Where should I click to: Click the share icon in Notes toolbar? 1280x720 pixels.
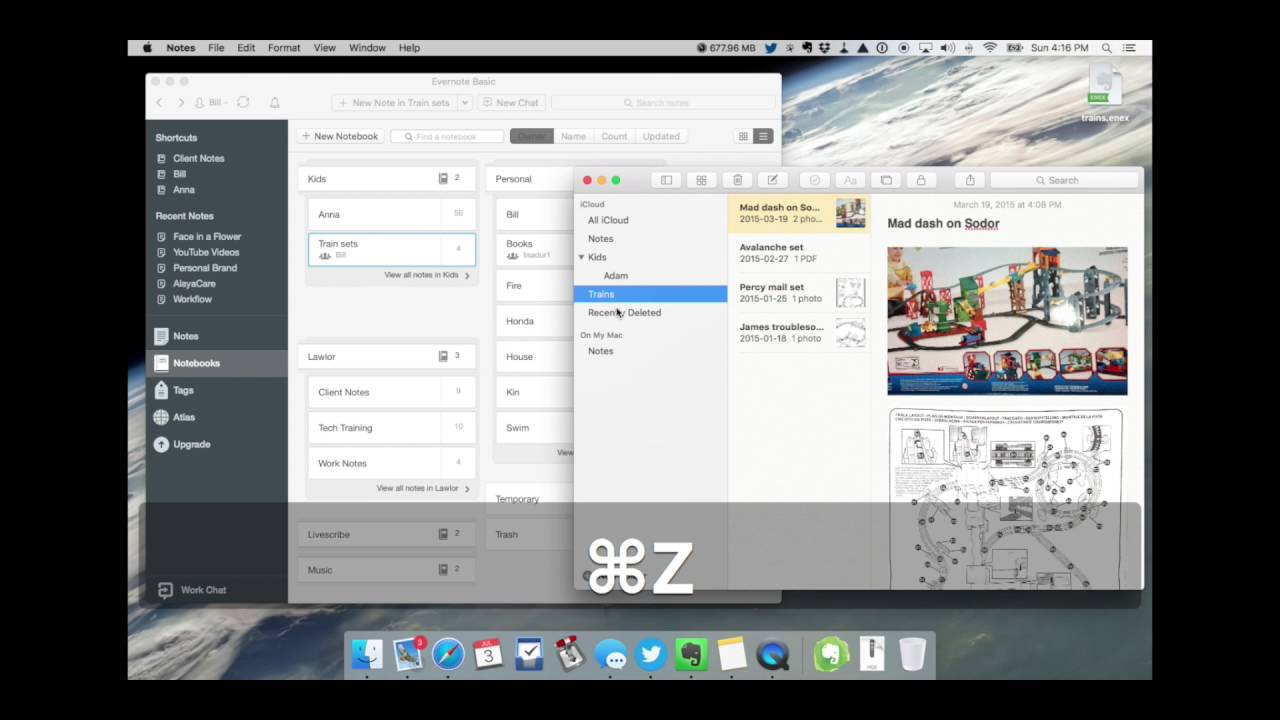(x=969, y=180)
